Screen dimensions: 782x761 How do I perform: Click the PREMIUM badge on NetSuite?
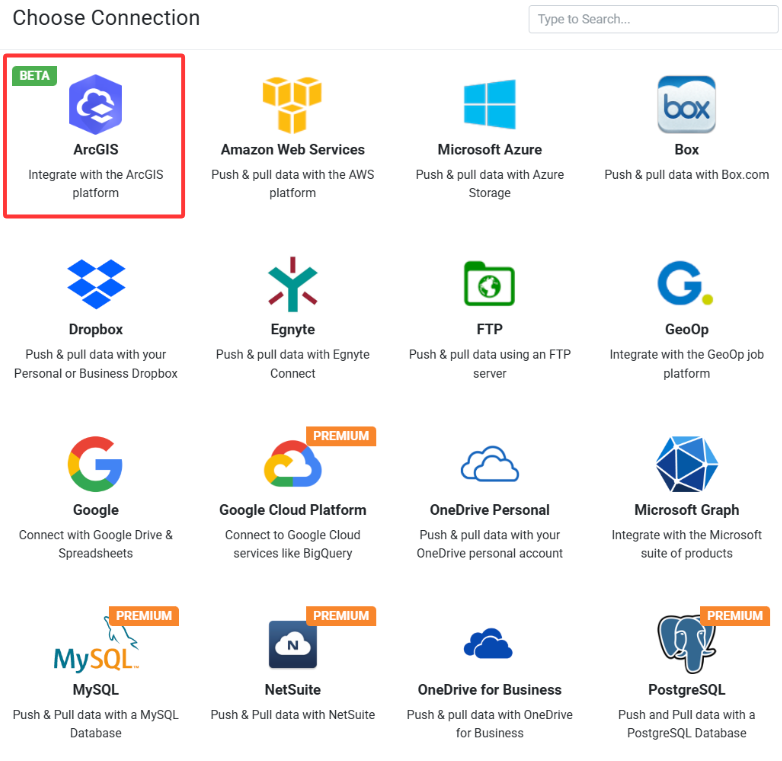(x=341, y=616)
